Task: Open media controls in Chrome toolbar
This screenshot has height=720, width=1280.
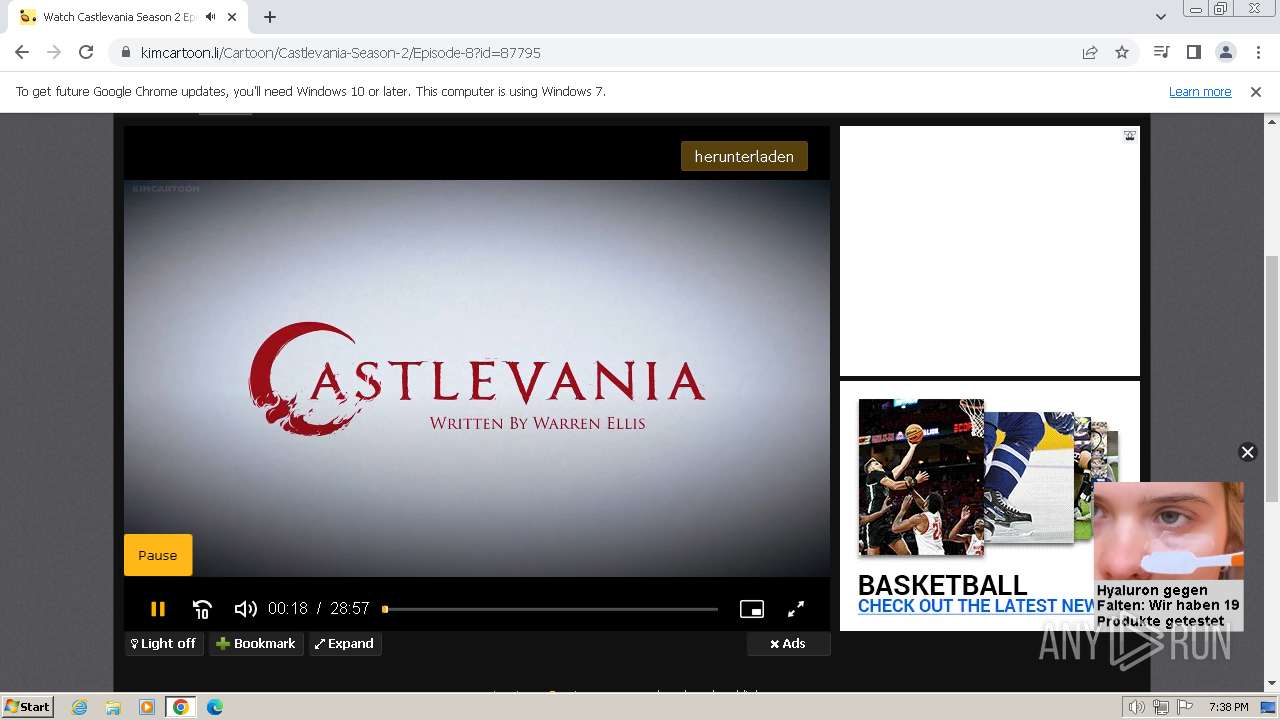Action: click(x=1161, y=52)
